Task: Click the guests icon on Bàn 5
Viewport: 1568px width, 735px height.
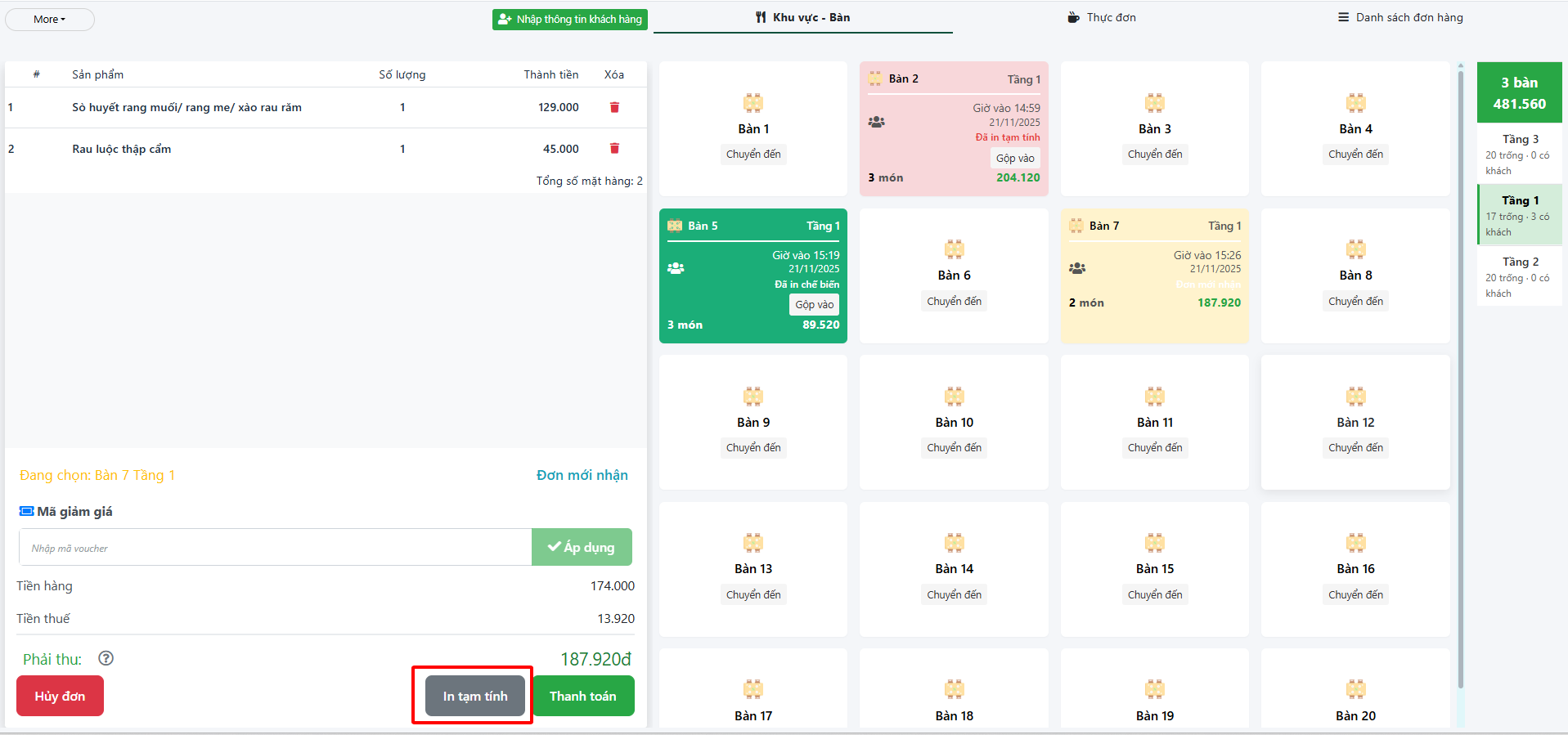Action: [x=676, y=268]
